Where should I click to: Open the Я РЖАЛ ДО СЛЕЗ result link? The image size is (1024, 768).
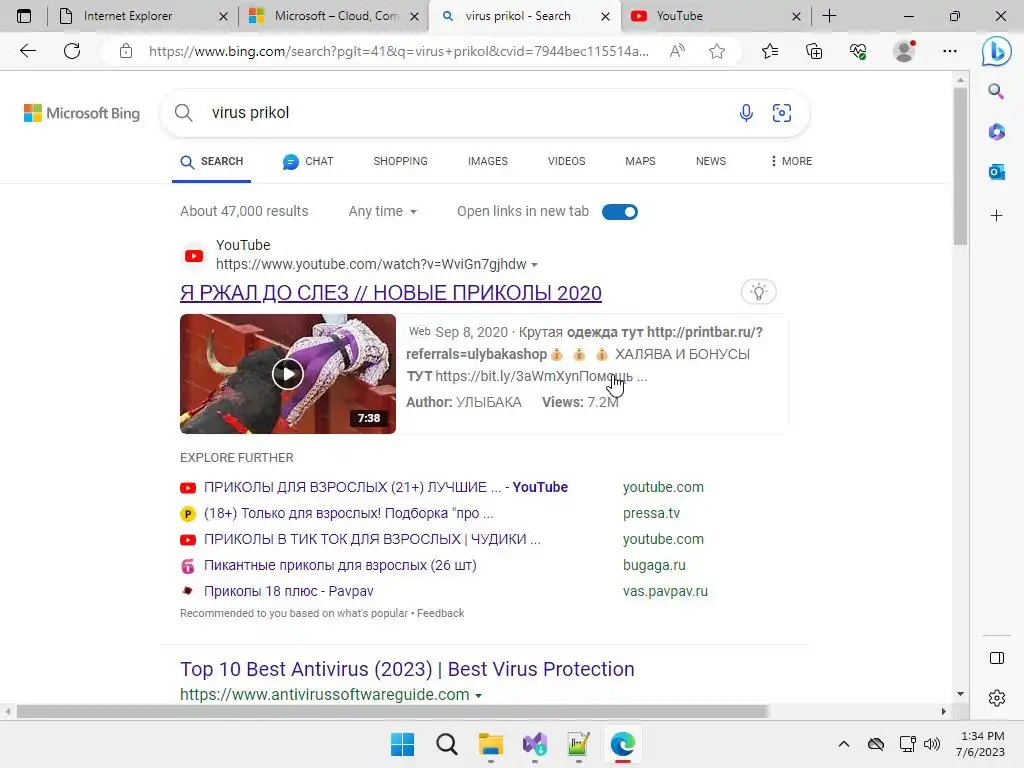[391, 293]
